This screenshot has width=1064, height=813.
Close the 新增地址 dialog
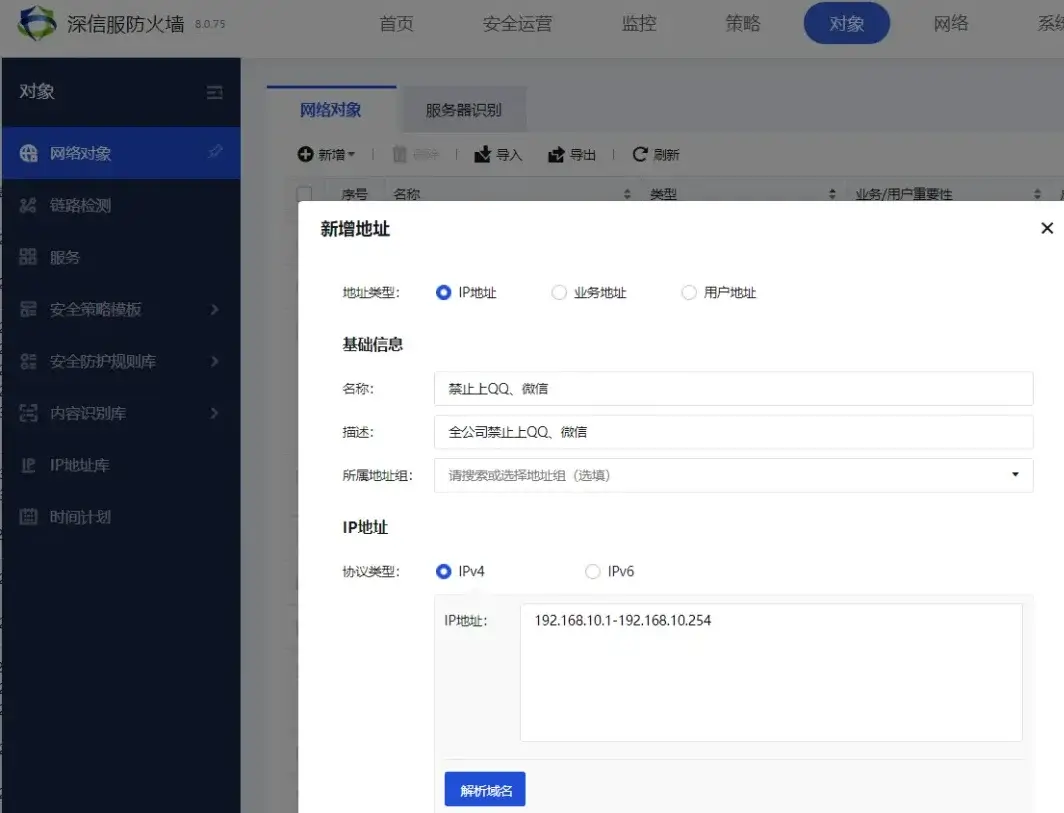click(x=1047, y=228)
